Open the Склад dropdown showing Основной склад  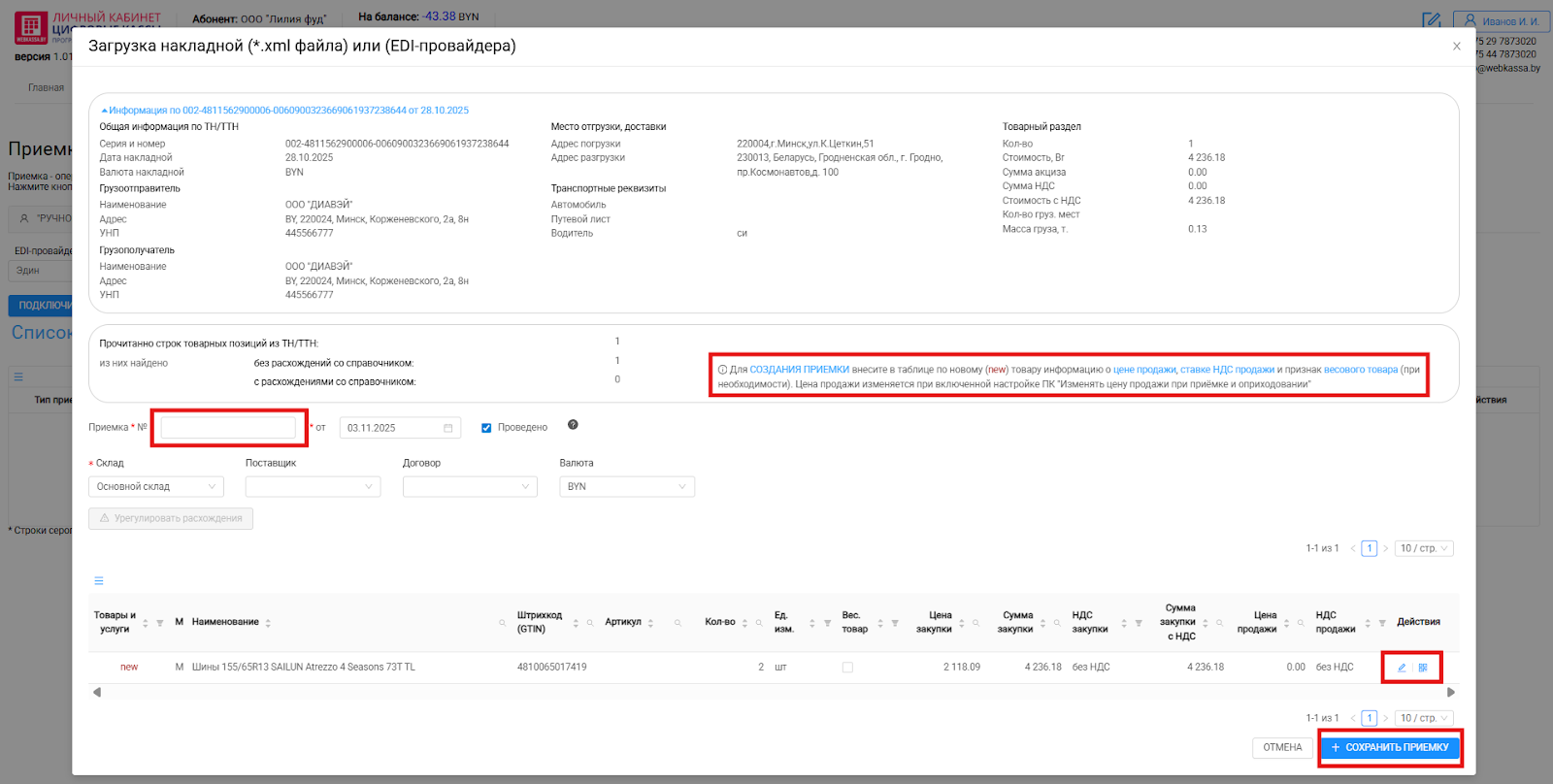click(x=156, y=487)
